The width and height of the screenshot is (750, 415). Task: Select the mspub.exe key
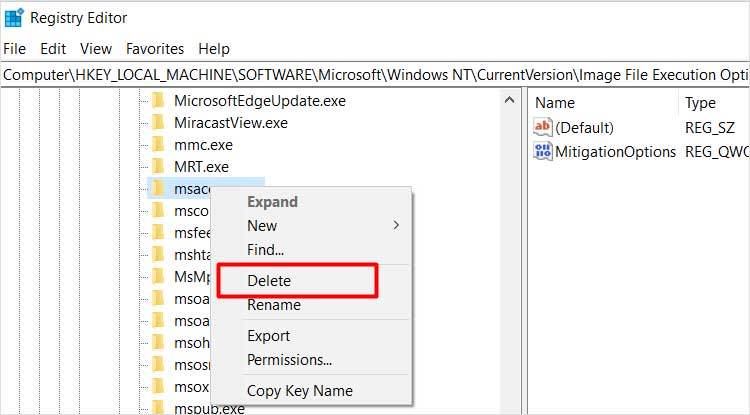tap(210, 409)
